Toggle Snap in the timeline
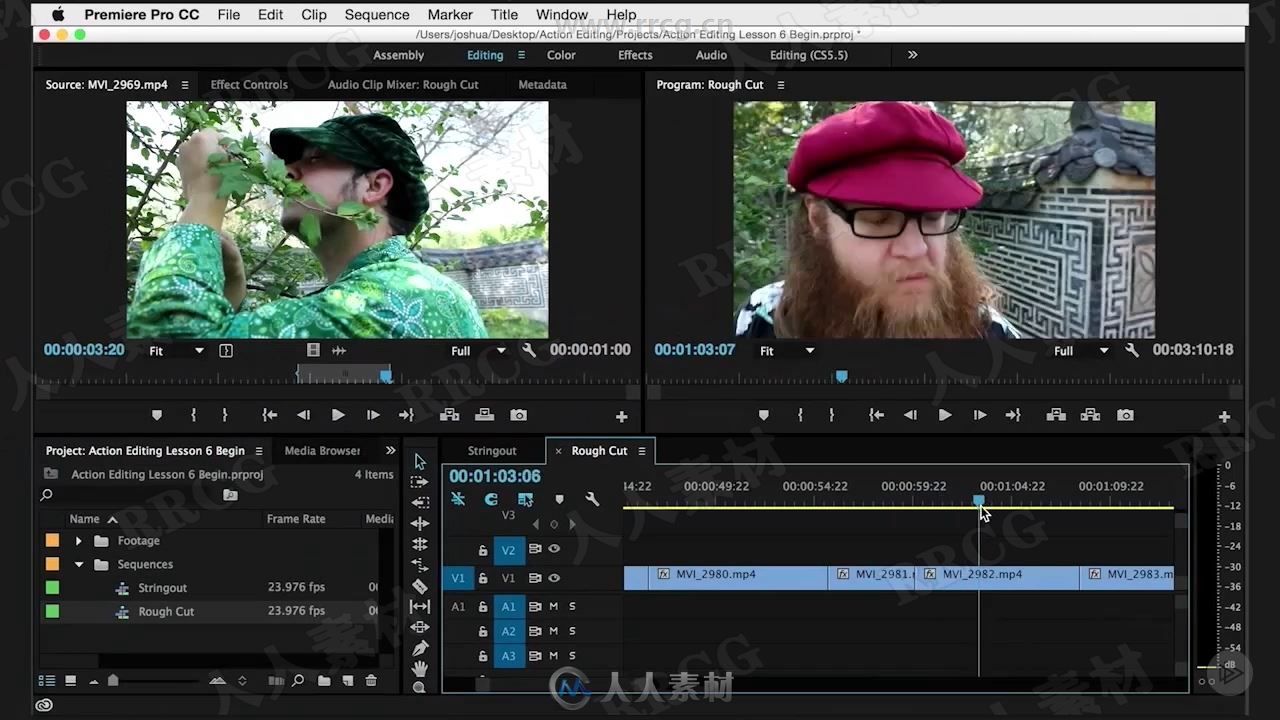The width and height of the screenshot is (1280, 720). 491,499
